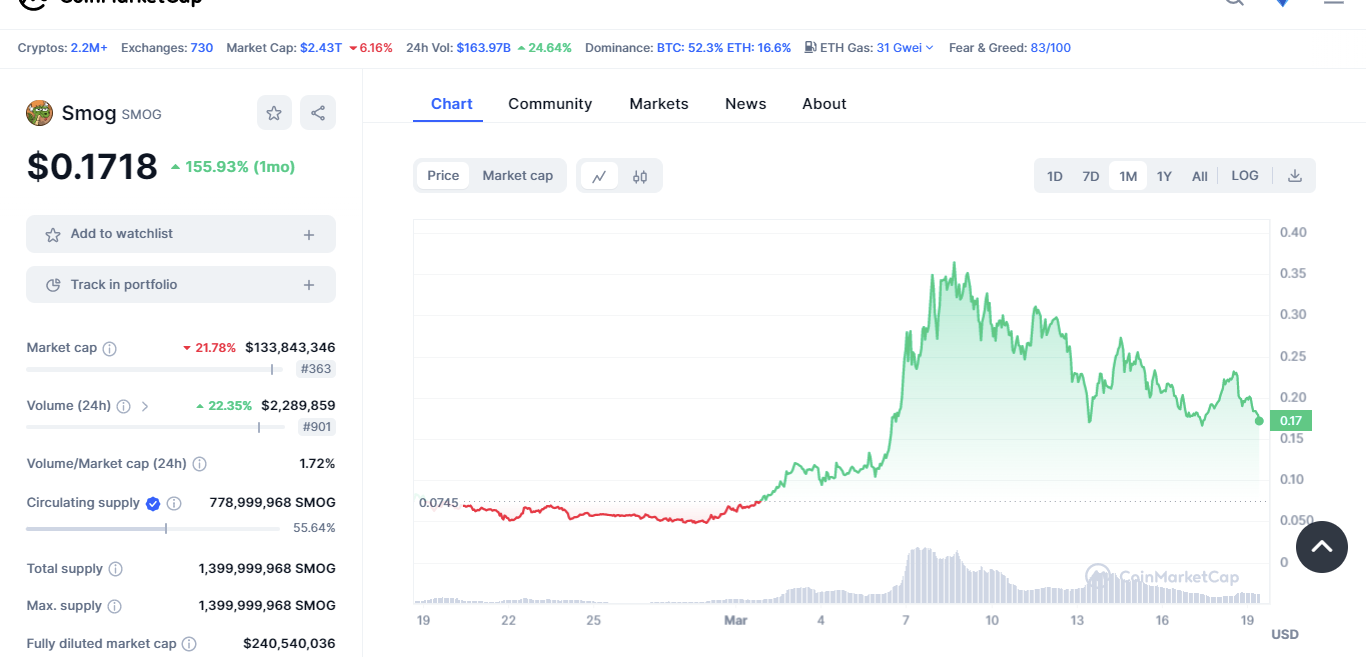Open Total supply info icon

[116, 569]
